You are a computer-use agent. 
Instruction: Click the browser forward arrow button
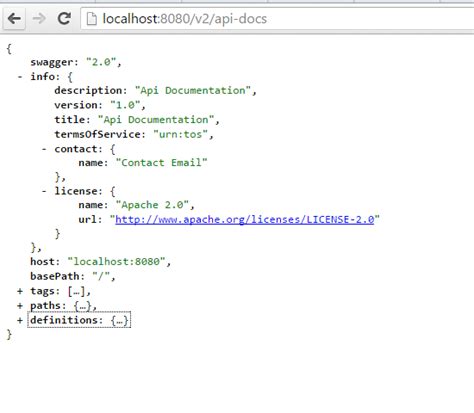[39, 19]
